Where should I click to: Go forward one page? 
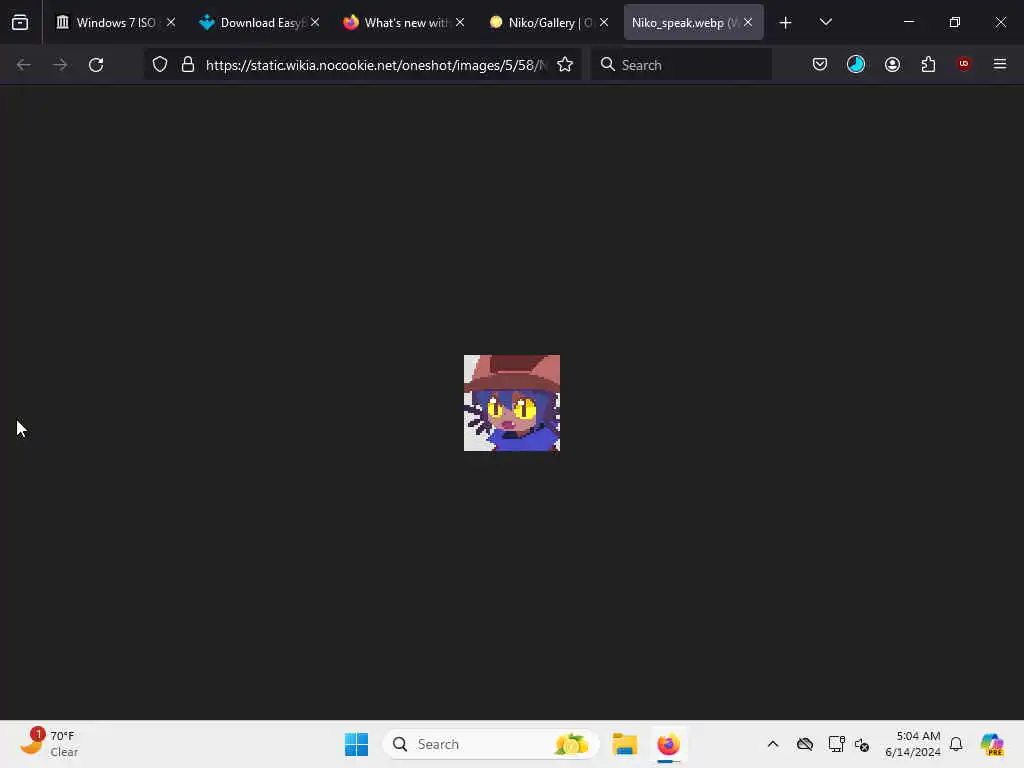tap(59, 65)
